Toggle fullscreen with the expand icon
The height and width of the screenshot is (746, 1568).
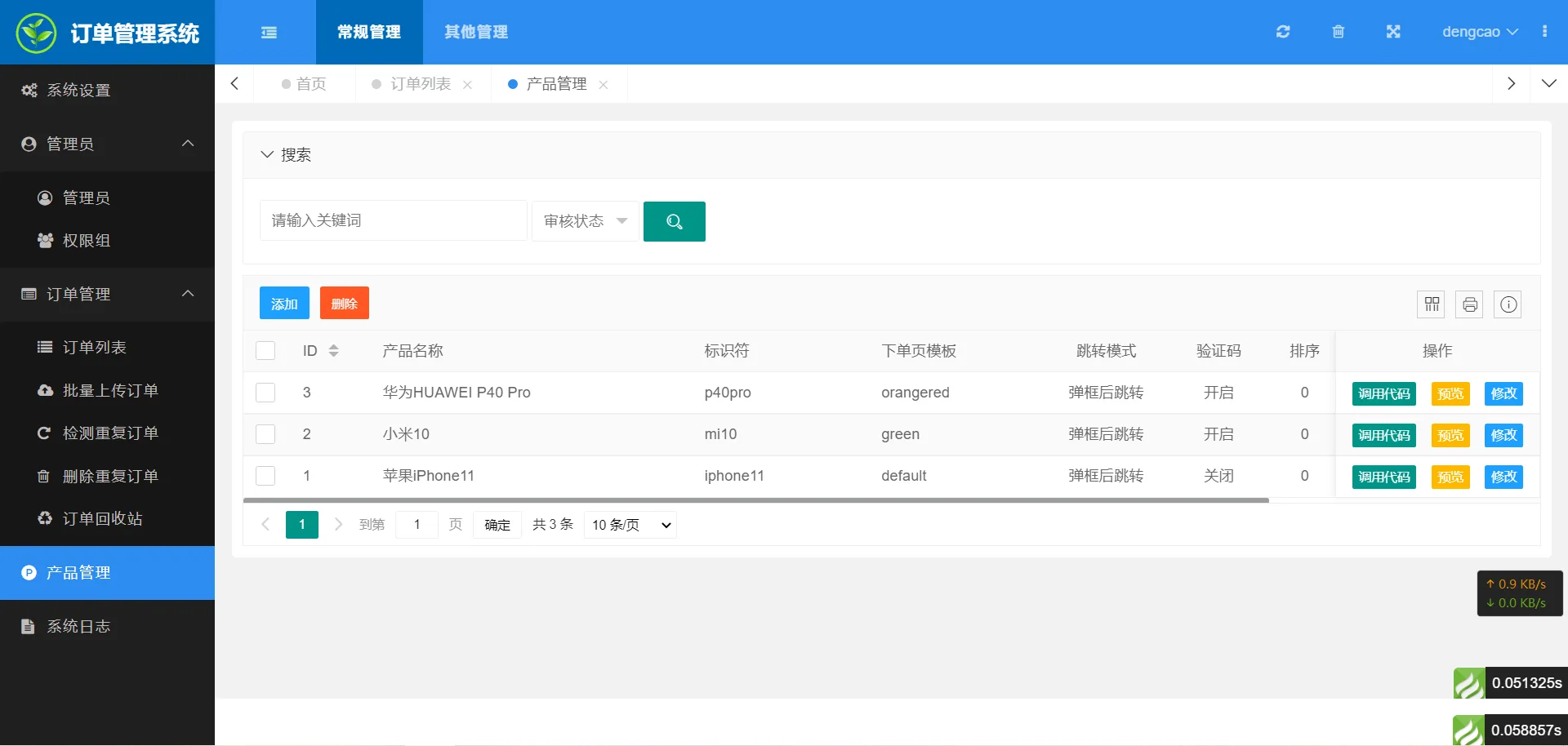(x=1393, y=32)
